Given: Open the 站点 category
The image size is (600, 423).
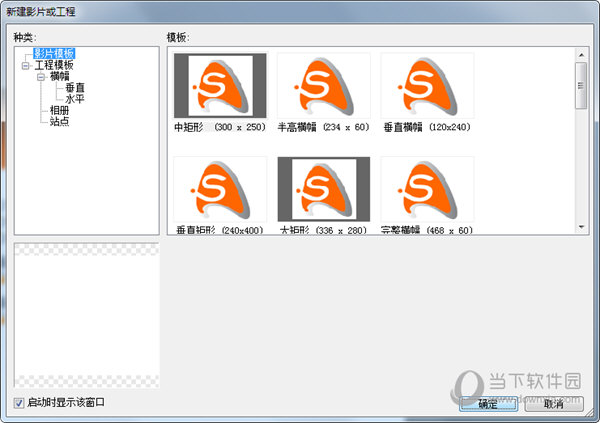Looking at the screenshot, I should click(x=60, y=120).
